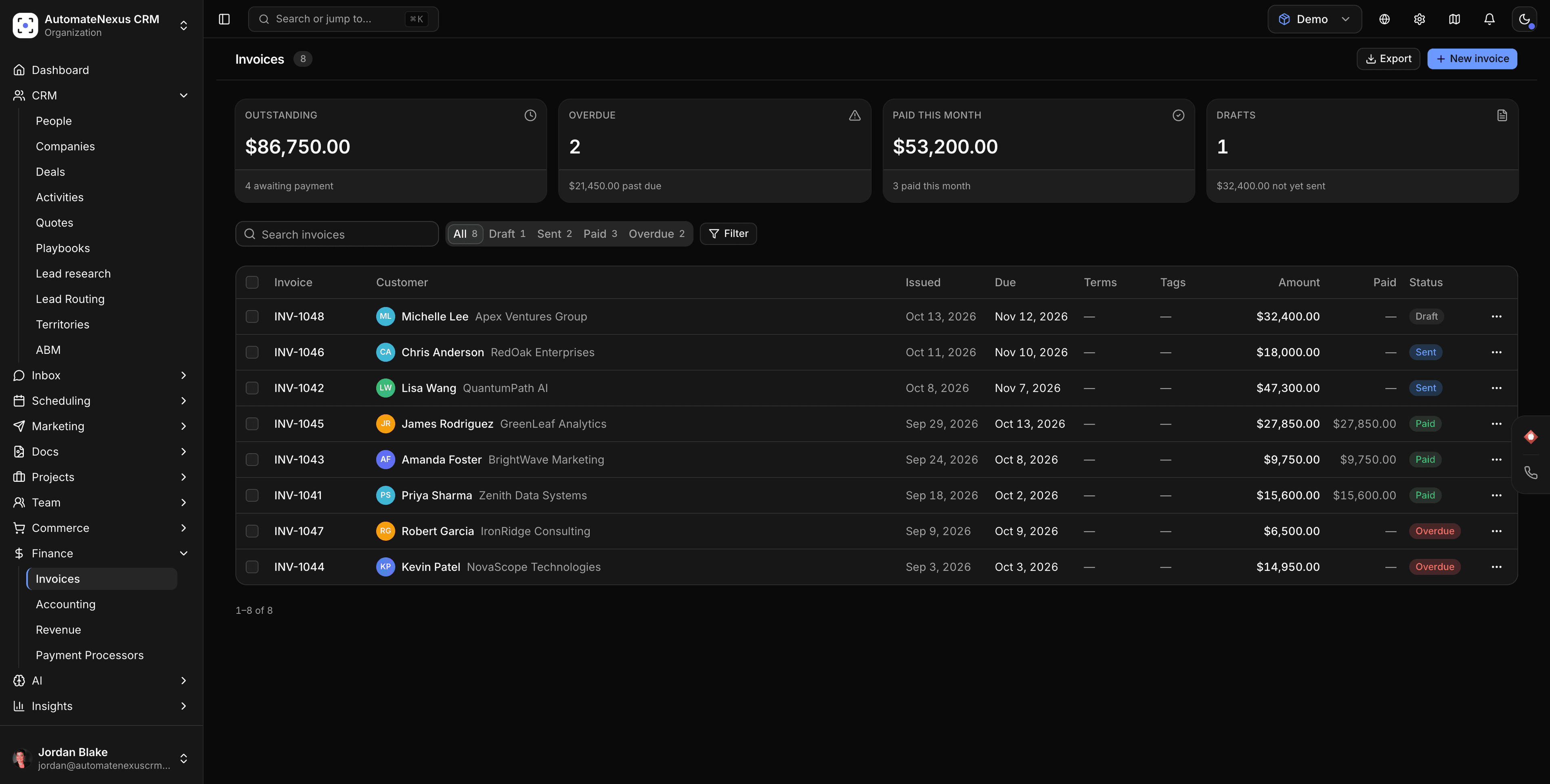
Task: Switch to the Sent tab
Action: pos(554,234)
